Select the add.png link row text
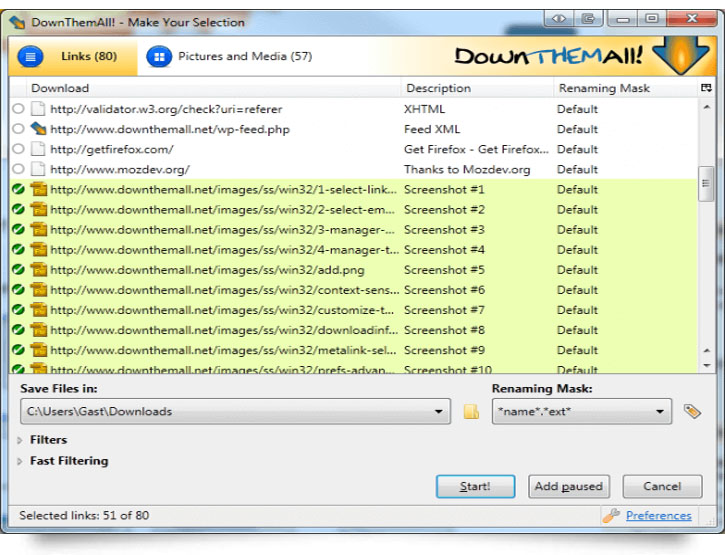 click(207, 270)
